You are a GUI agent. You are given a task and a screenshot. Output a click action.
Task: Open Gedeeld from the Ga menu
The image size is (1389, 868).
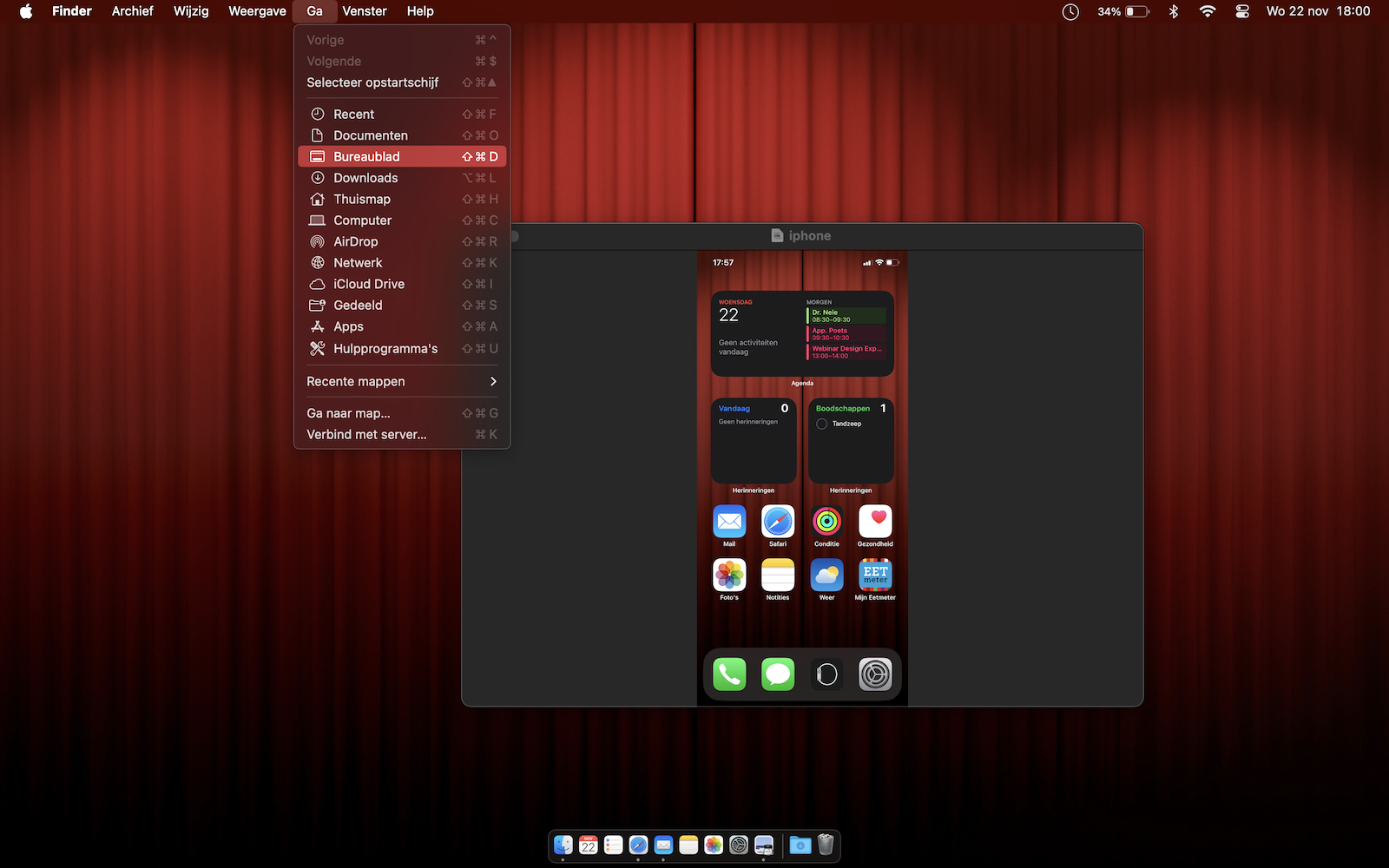(x=402, y=306)
